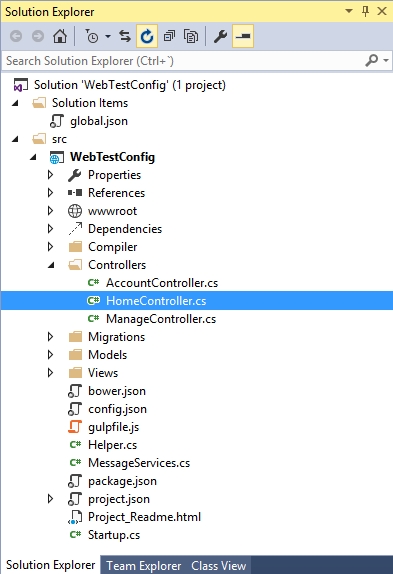Image resolution: width=393 pixels, height=574 pixels.
Task: Click the Back navigation arrow in the toolbar
Action: (16, 36)
